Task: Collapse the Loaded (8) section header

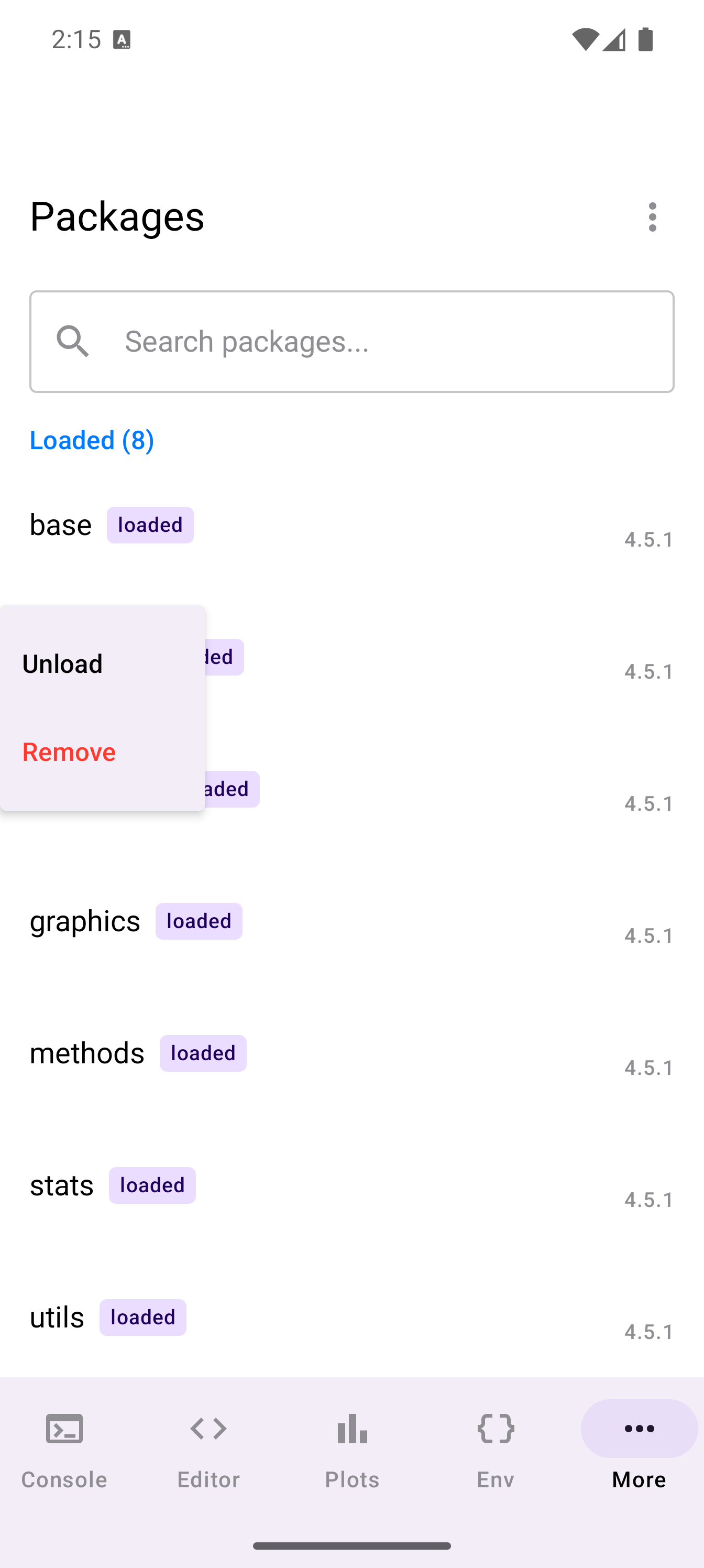Action: [x=92, y=440]
